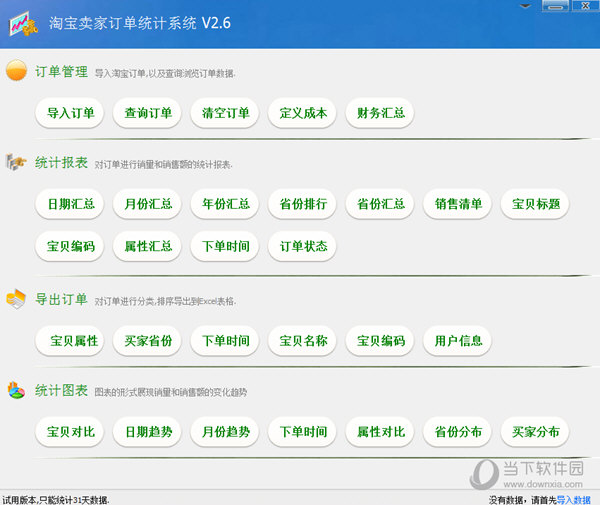Close the application window
Screen dimensions: 600x505
[x=585, y=6]
